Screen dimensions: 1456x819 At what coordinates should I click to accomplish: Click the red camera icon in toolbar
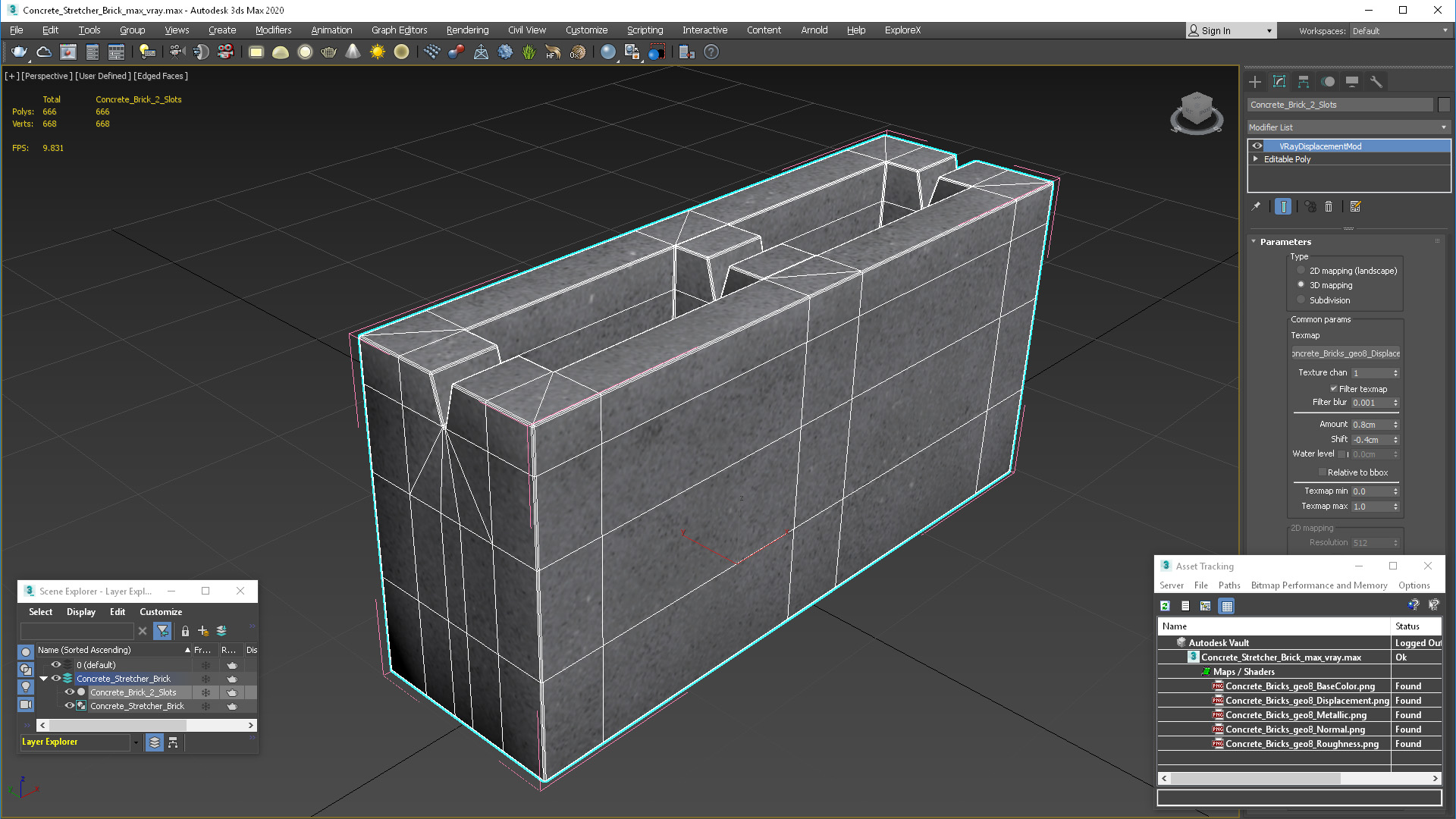(225, 52)
